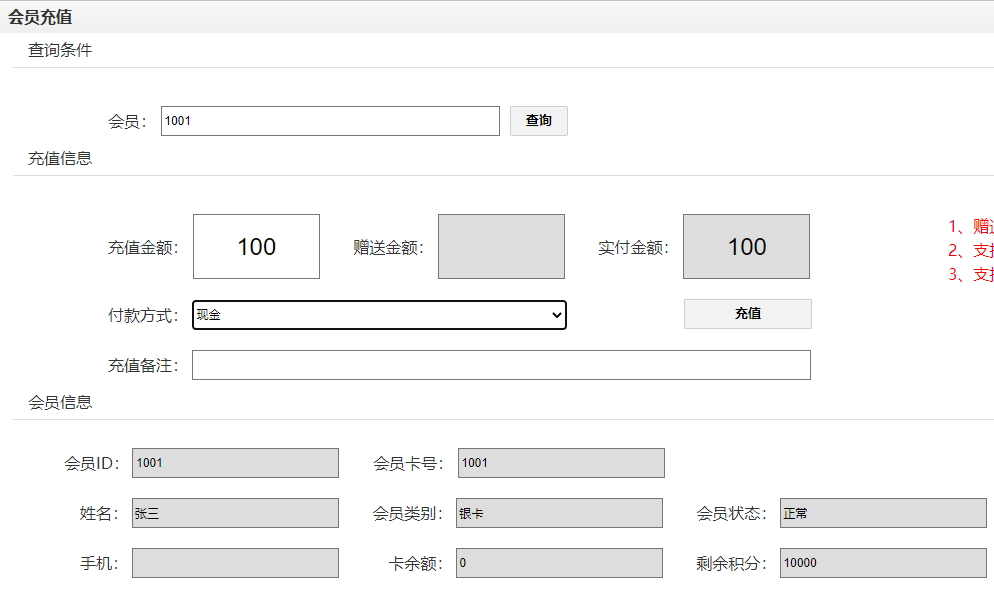Click the 会员ID field showing 1001

click(234, 462)
